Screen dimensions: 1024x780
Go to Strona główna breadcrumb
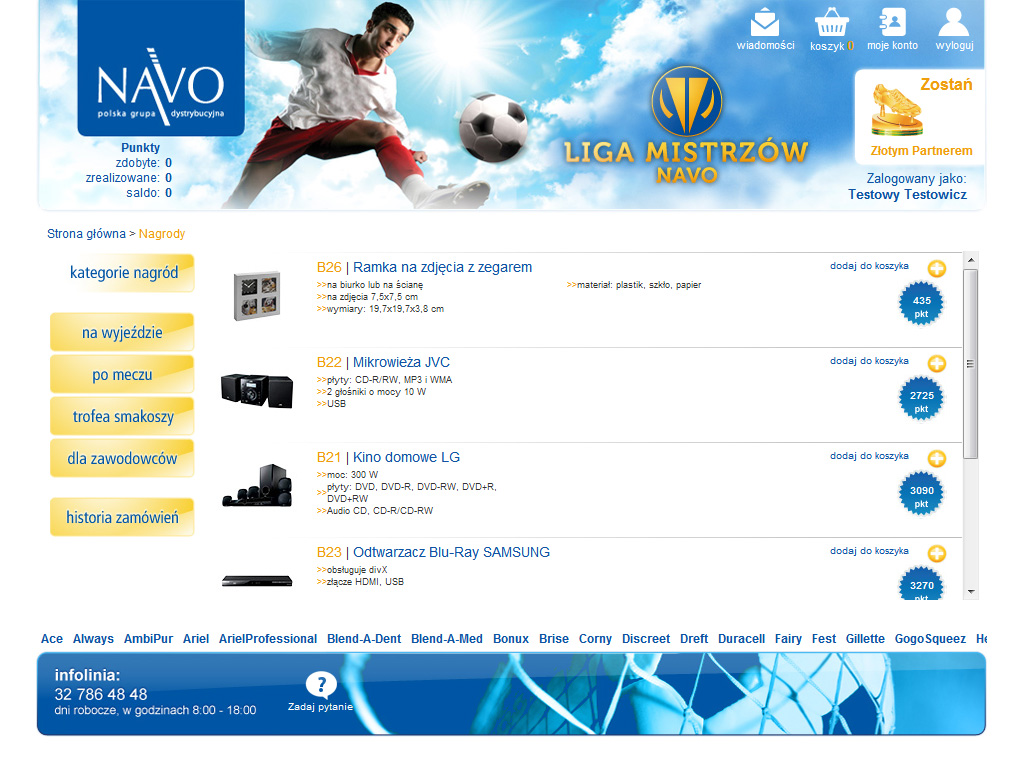click(x=86, y=234)
